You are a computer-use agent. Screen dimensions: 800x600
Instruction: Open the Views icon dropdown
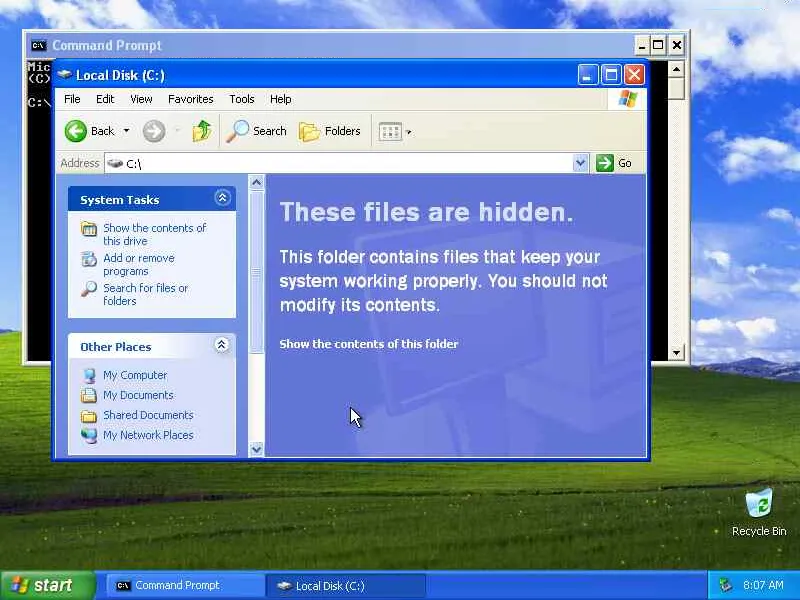(x=395, y=132)
